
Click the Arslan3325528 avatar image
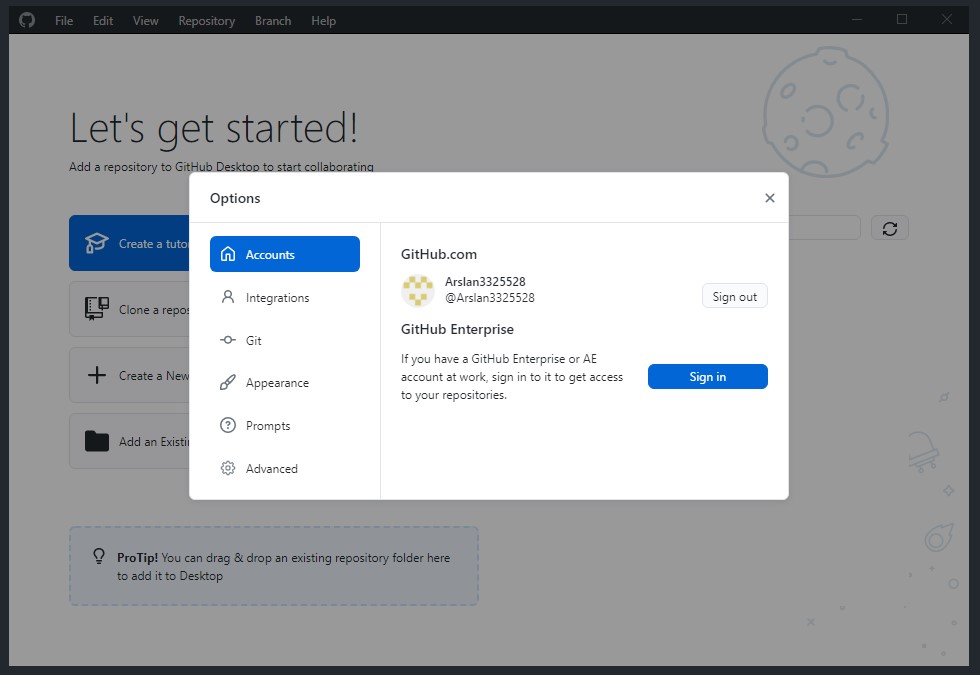pos(418,291)
